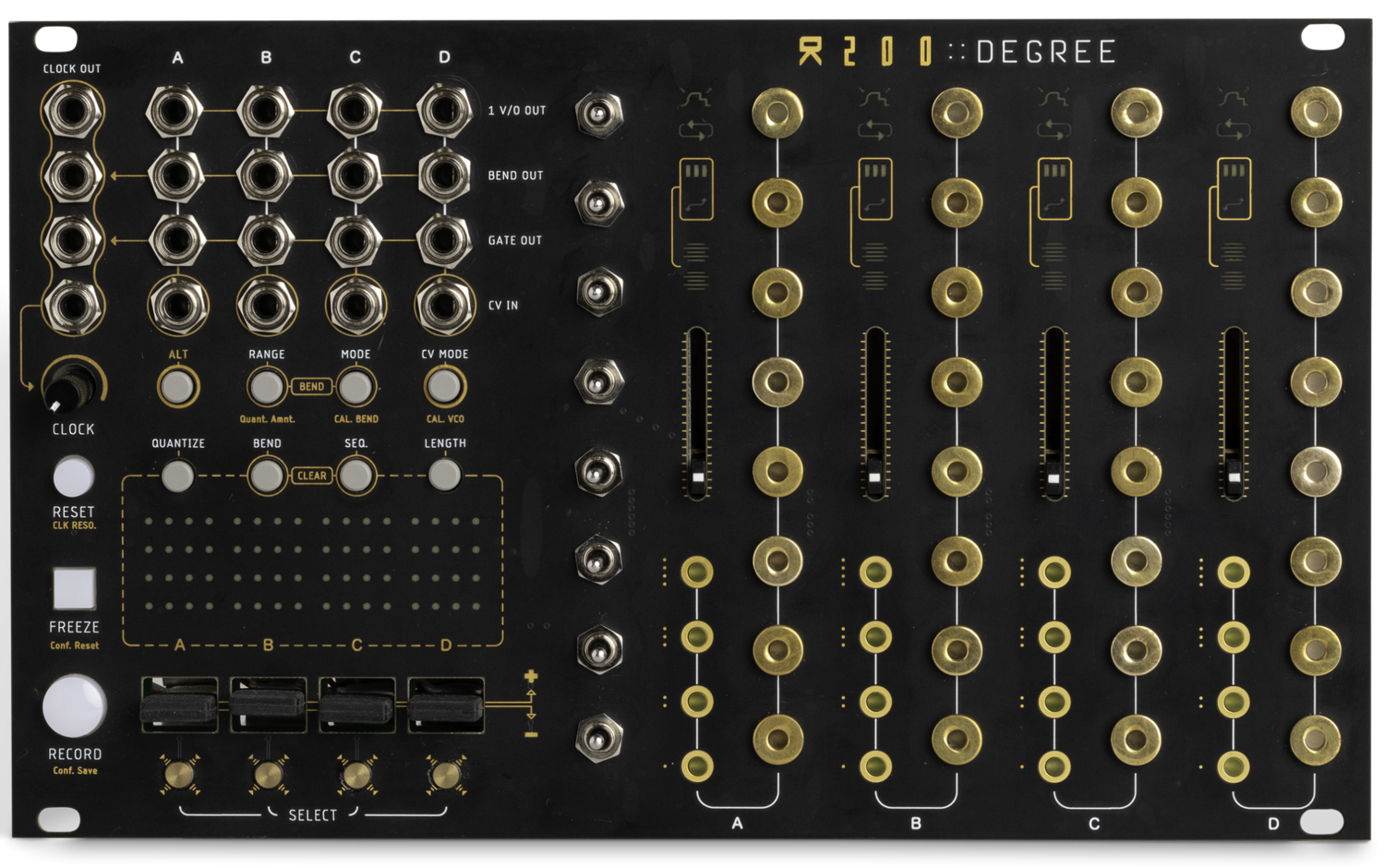Click top brass touch pad in section D
The image size is (1385, 868).
pyautogui.click(x=1315, y=113)
